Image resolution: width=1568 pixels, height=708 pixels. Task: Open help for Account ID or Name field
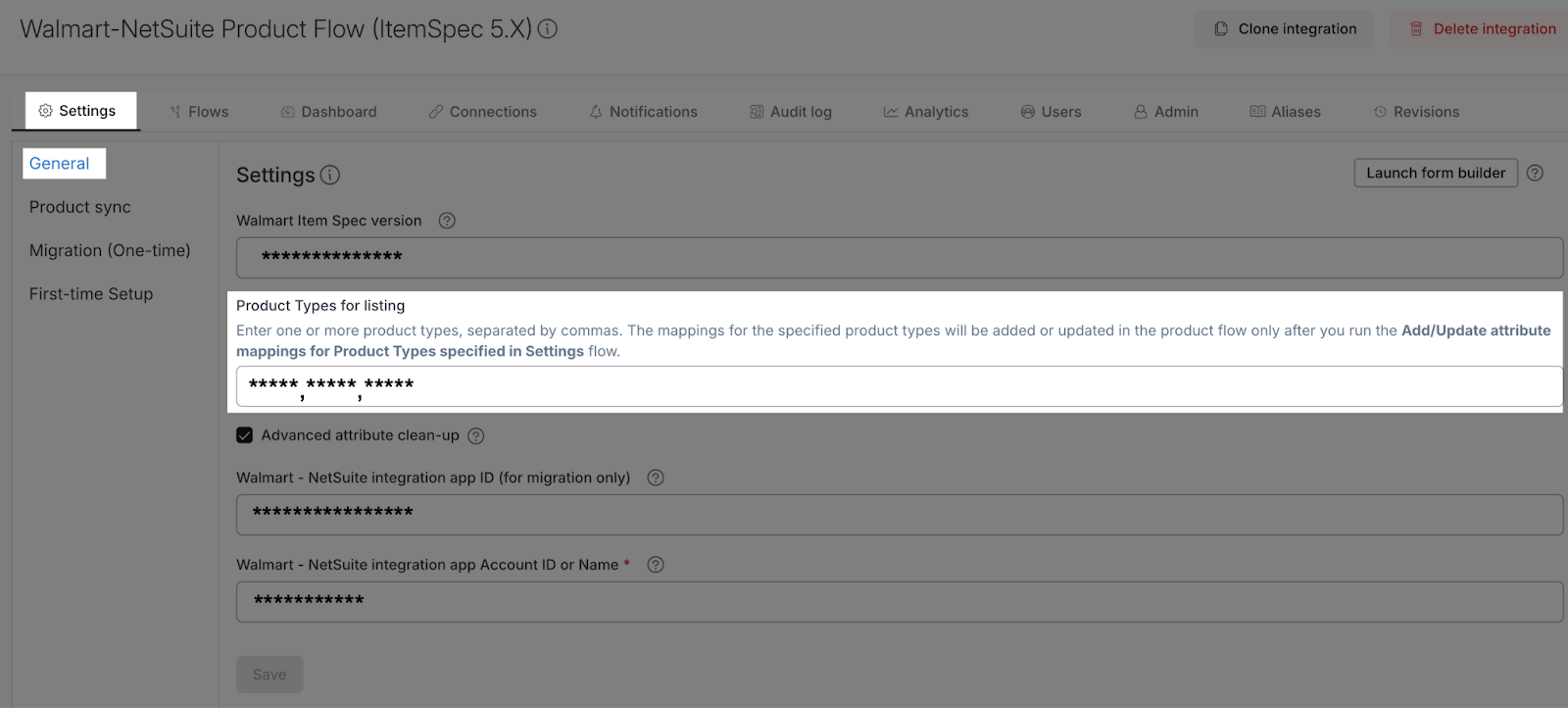pos(656,565)
